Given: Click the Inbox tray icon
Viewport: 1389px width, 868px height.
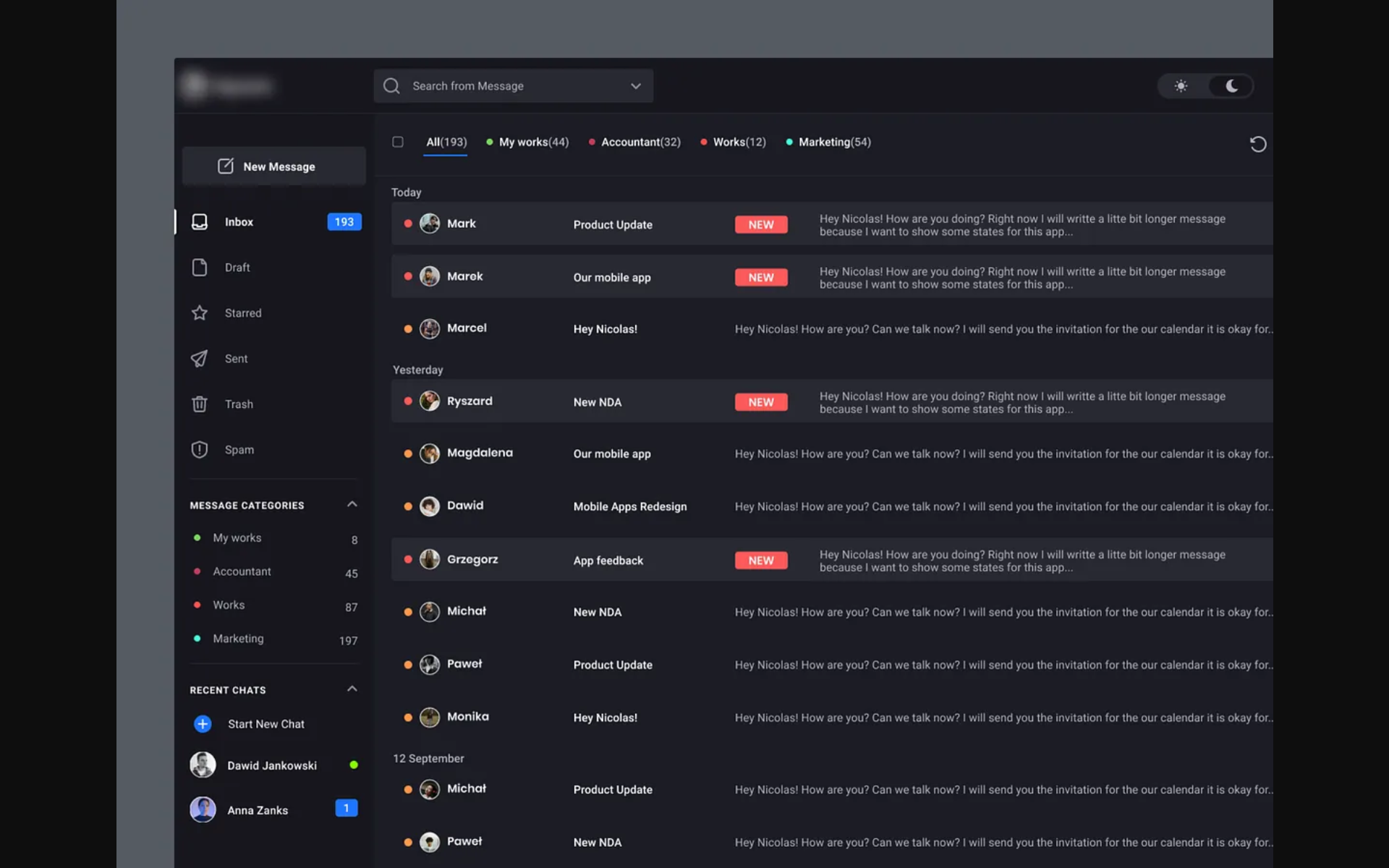Looking at the screenshot, I should 200,222.
